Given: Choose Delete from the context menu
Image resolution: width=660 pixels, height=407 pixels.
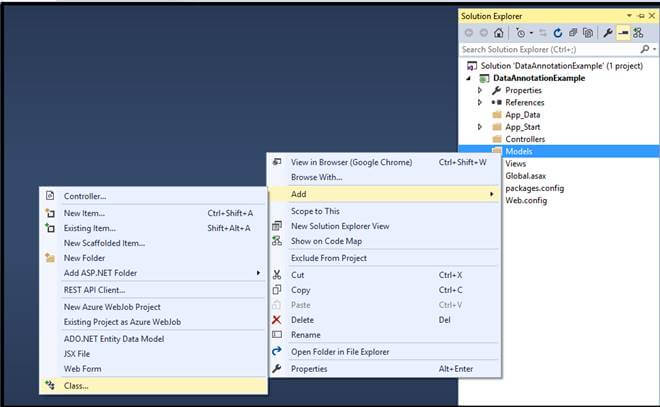Looking at the screenshot, I should coord(384,320).
